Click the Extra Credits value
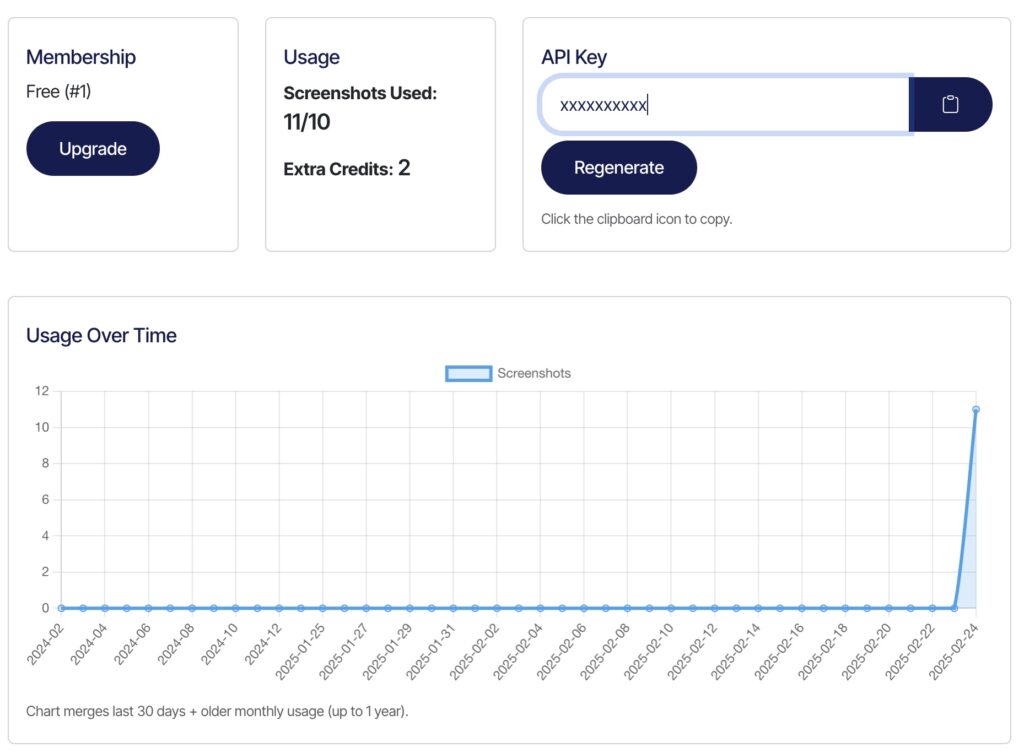Viewport: 1024px width, 753px height. pyautogui.click(x=404, y=168)
